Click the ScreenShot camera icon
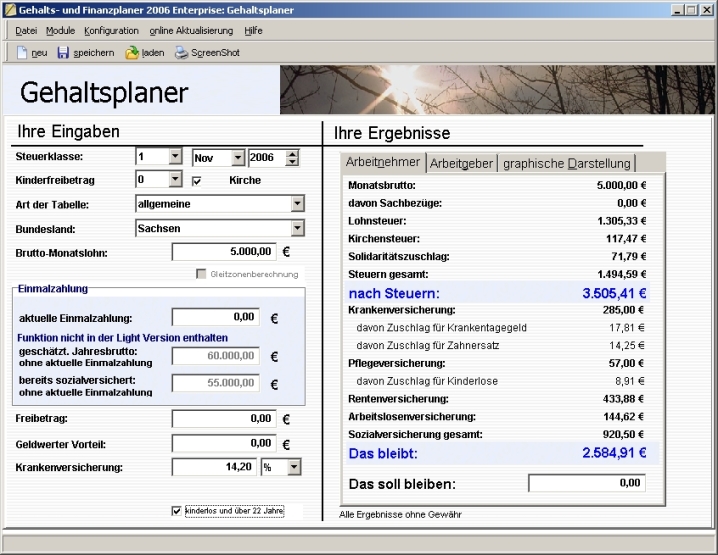This screenshot has height=555, width=718. coord(181,52)
